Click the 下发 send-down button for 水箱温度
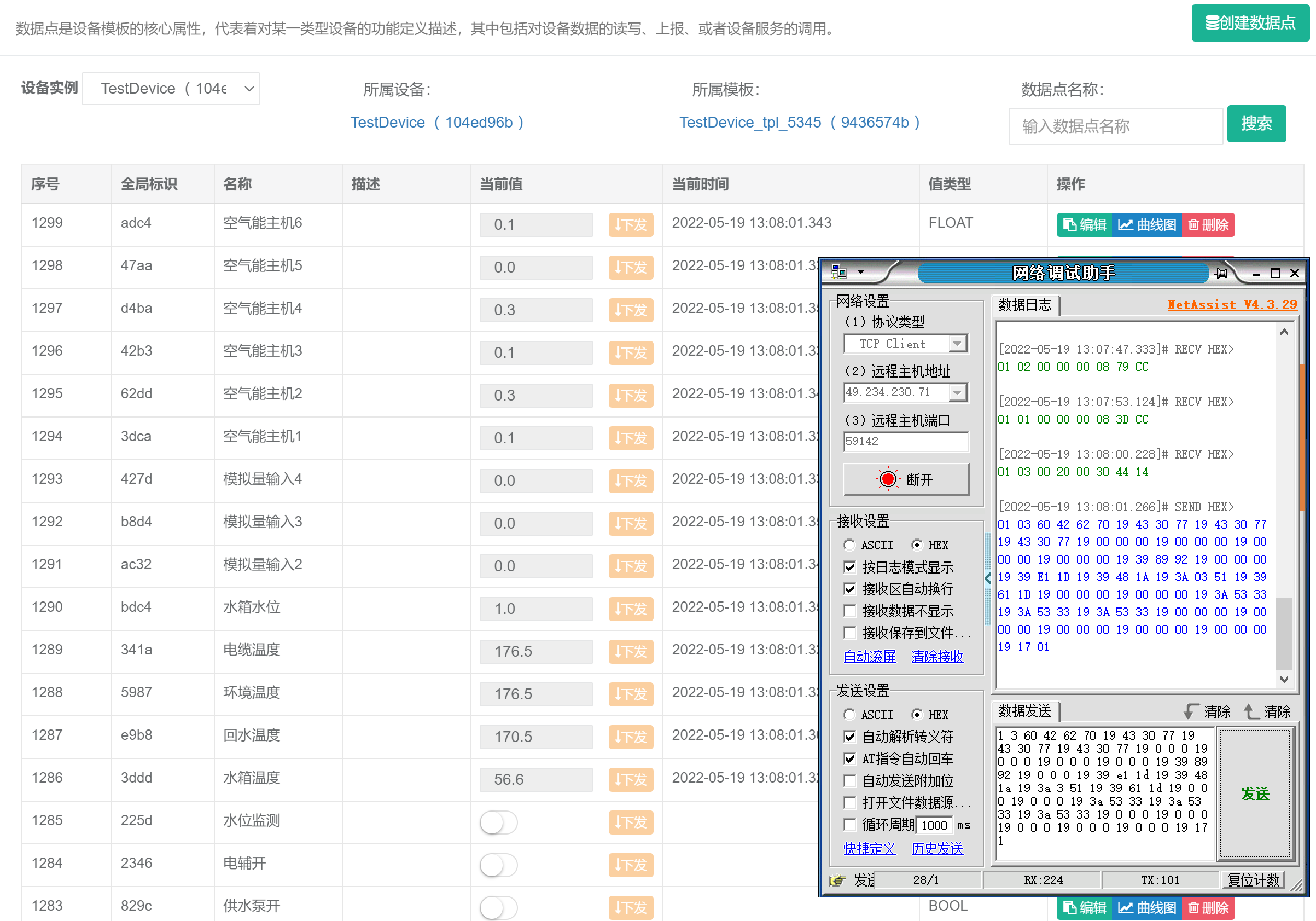 (631, 779)
